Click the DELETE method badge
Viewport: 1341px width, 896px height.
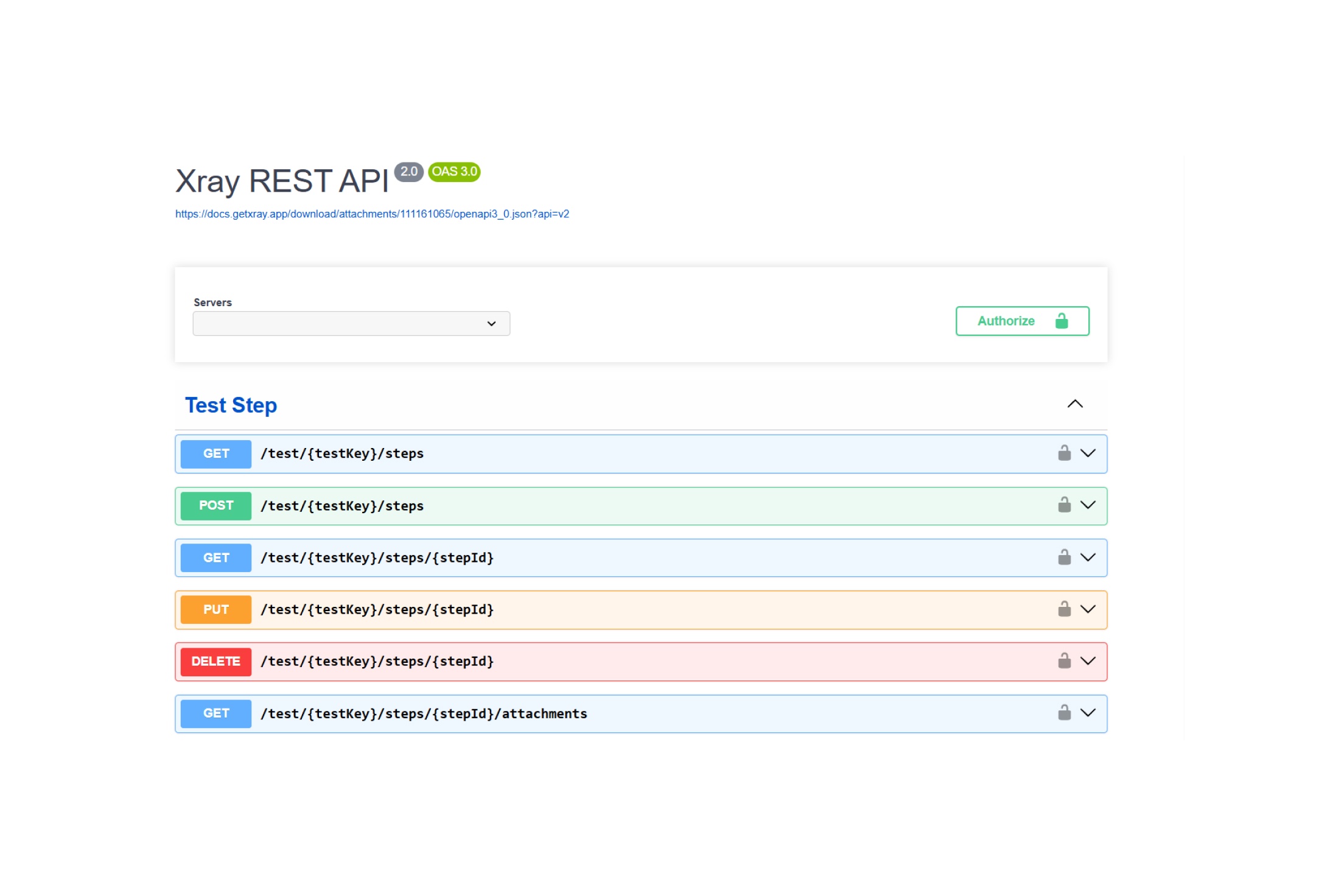(216, 662)
